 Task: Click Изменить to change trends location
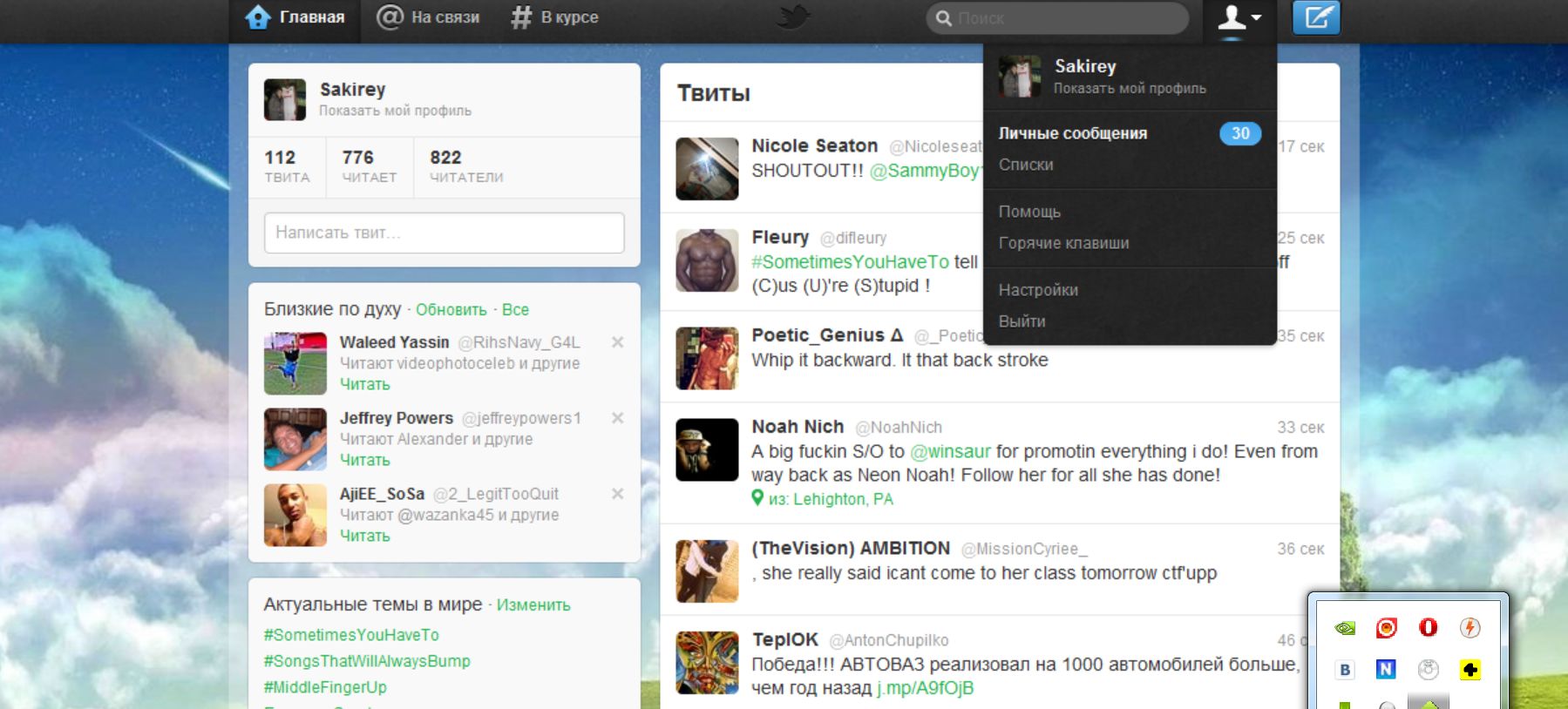pyautogui.click(x=533, y=605)
